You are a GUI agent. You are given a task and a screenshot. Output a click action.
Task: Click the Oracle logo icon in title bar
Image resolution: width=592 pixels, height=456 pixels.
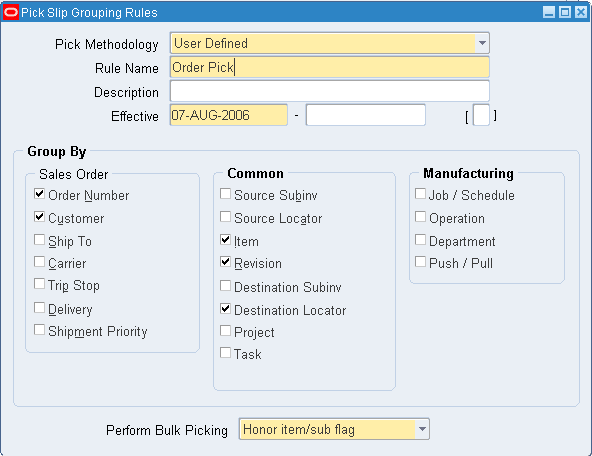point(11,12)
